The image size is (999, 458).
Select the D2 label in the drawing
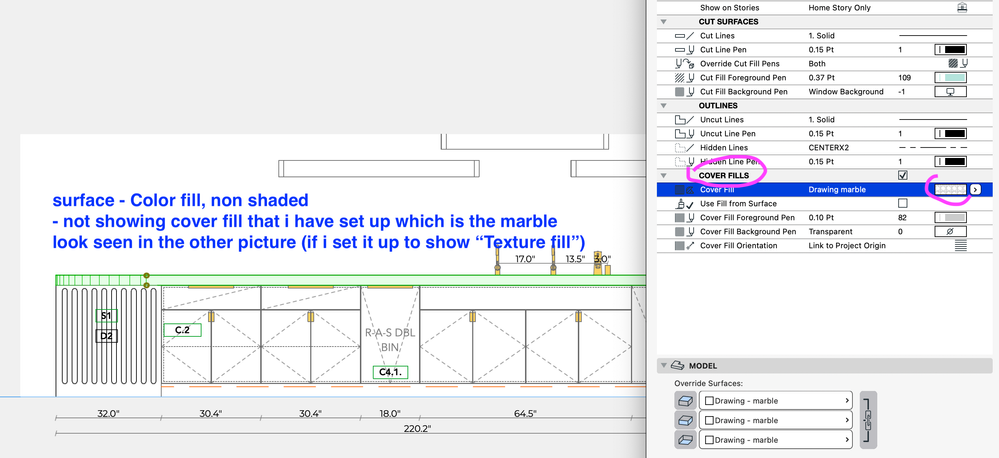[106, 336]
